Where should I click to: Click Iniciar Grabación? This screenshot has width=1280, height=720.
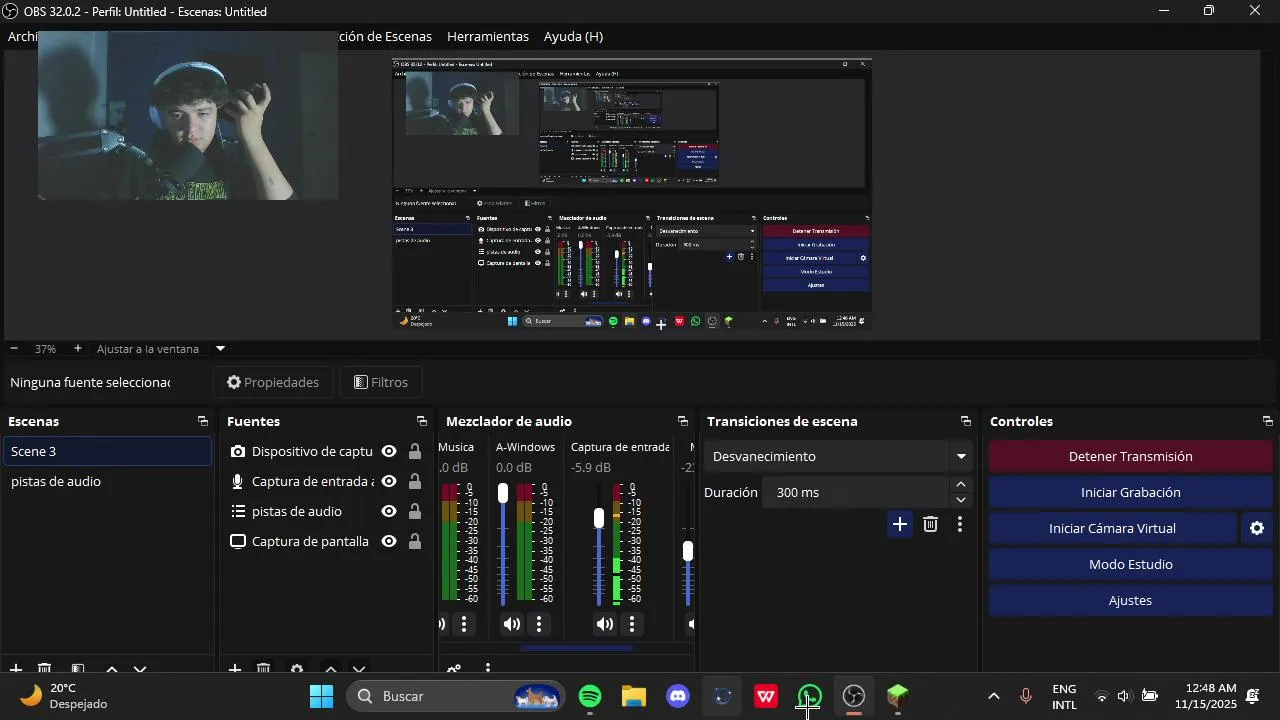1130,492
